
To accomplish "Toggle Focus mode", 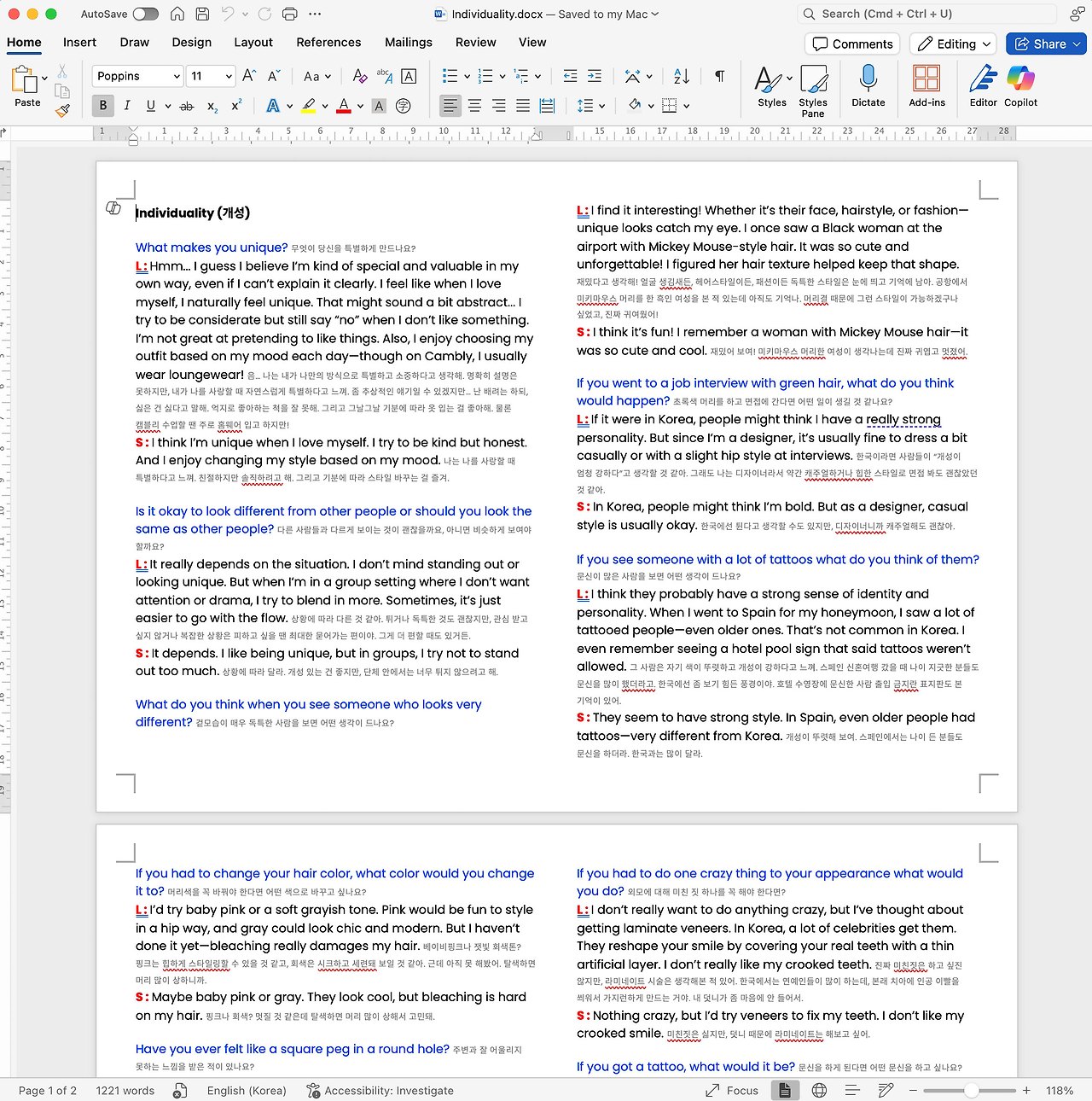I will pyautogui.click(x=732, y=1090).
